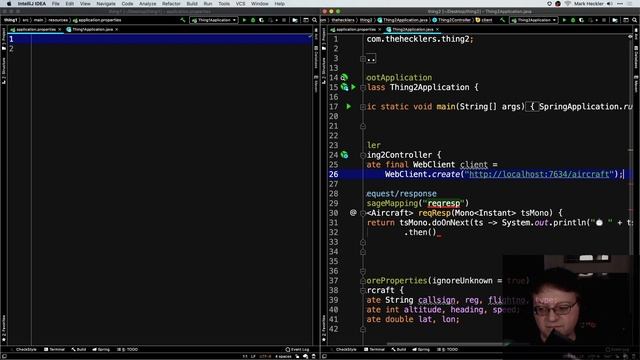Image resolution: width=640 pixels, height=360 pixels.
Task: Run Thing2Application from the right window toolbar
Action: click(564, 20)
